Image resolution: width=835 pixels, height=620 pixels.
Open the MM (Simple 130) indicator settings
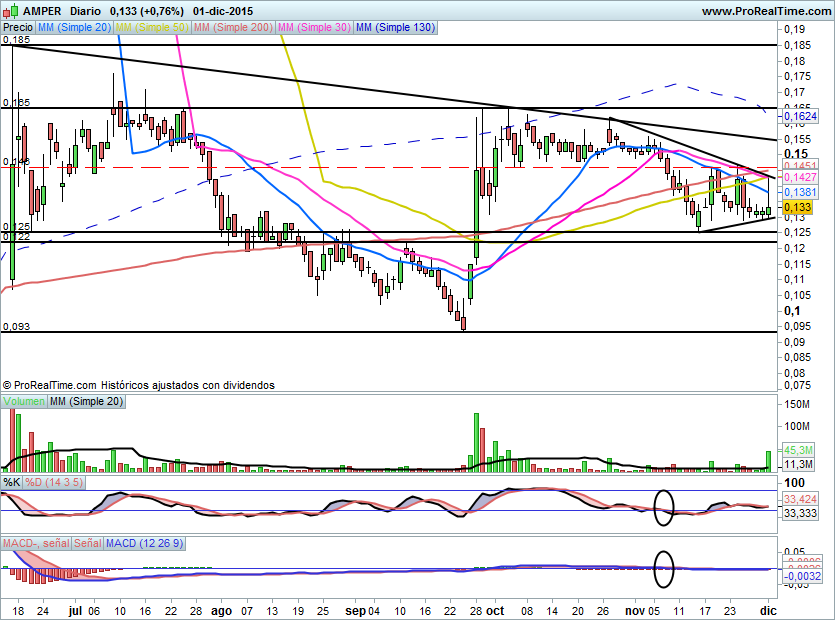[395, 28]
